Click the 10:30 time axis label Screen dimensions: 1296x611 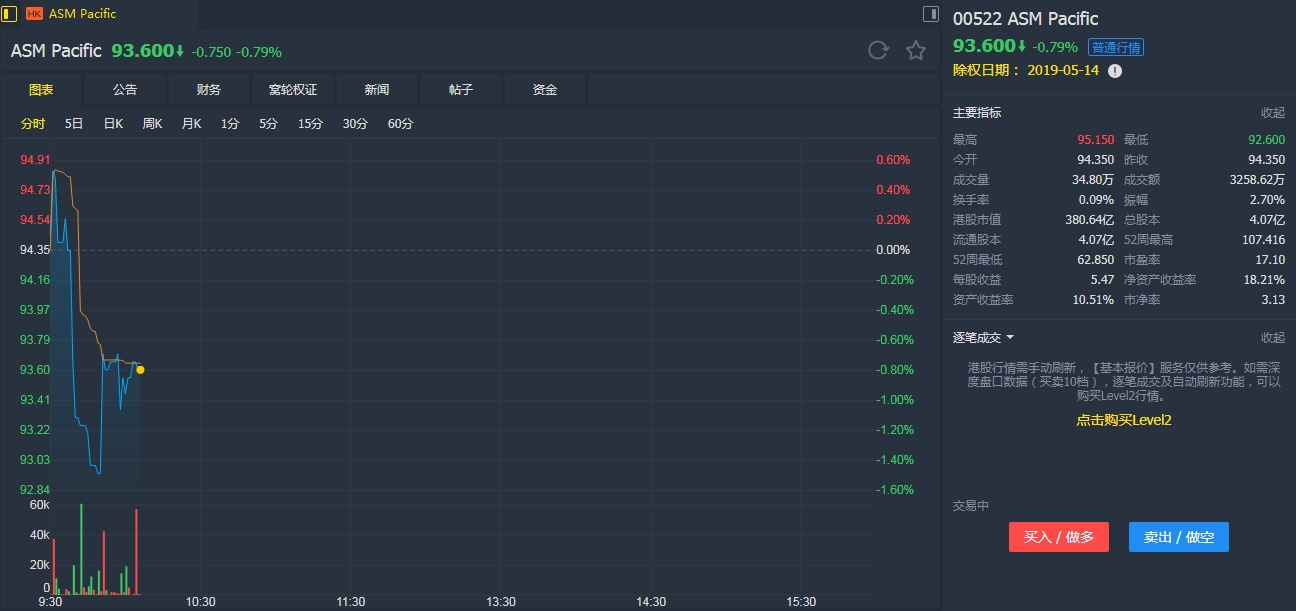[201, 602]
